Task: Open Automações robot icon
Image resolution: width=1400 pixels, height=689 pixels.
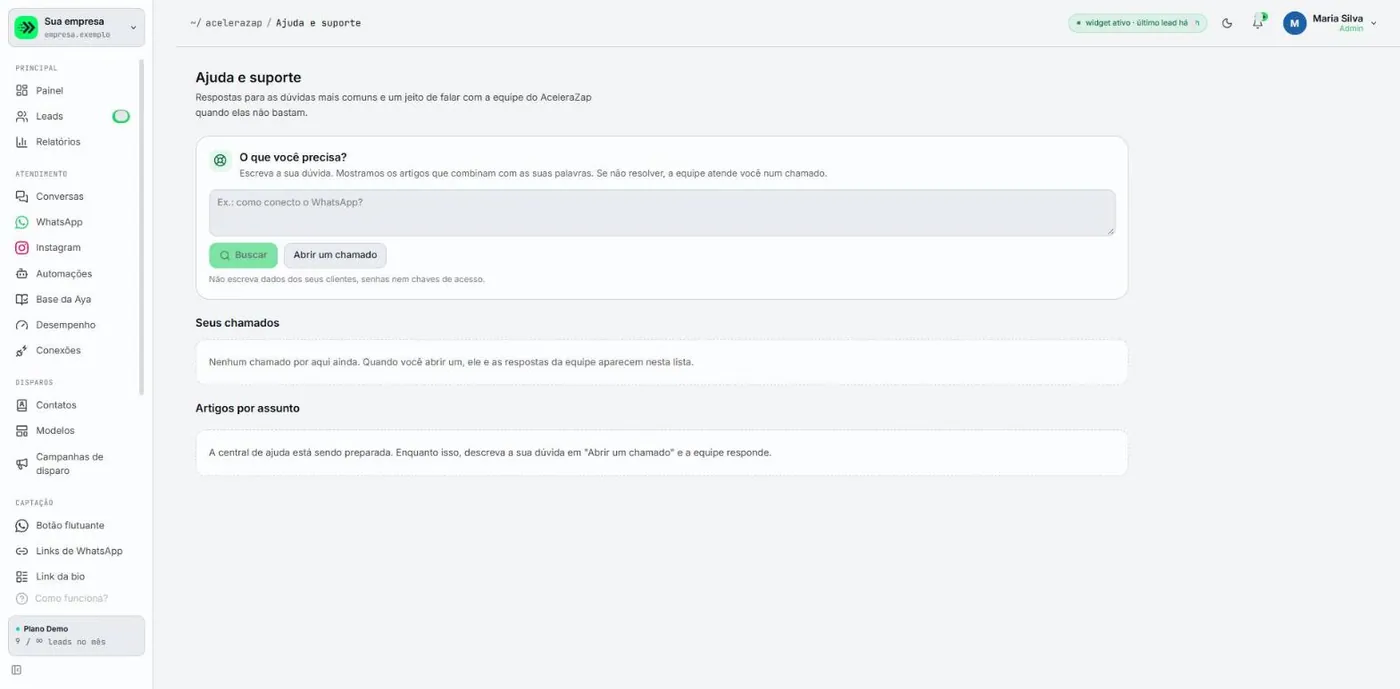Action: point(22,274)
